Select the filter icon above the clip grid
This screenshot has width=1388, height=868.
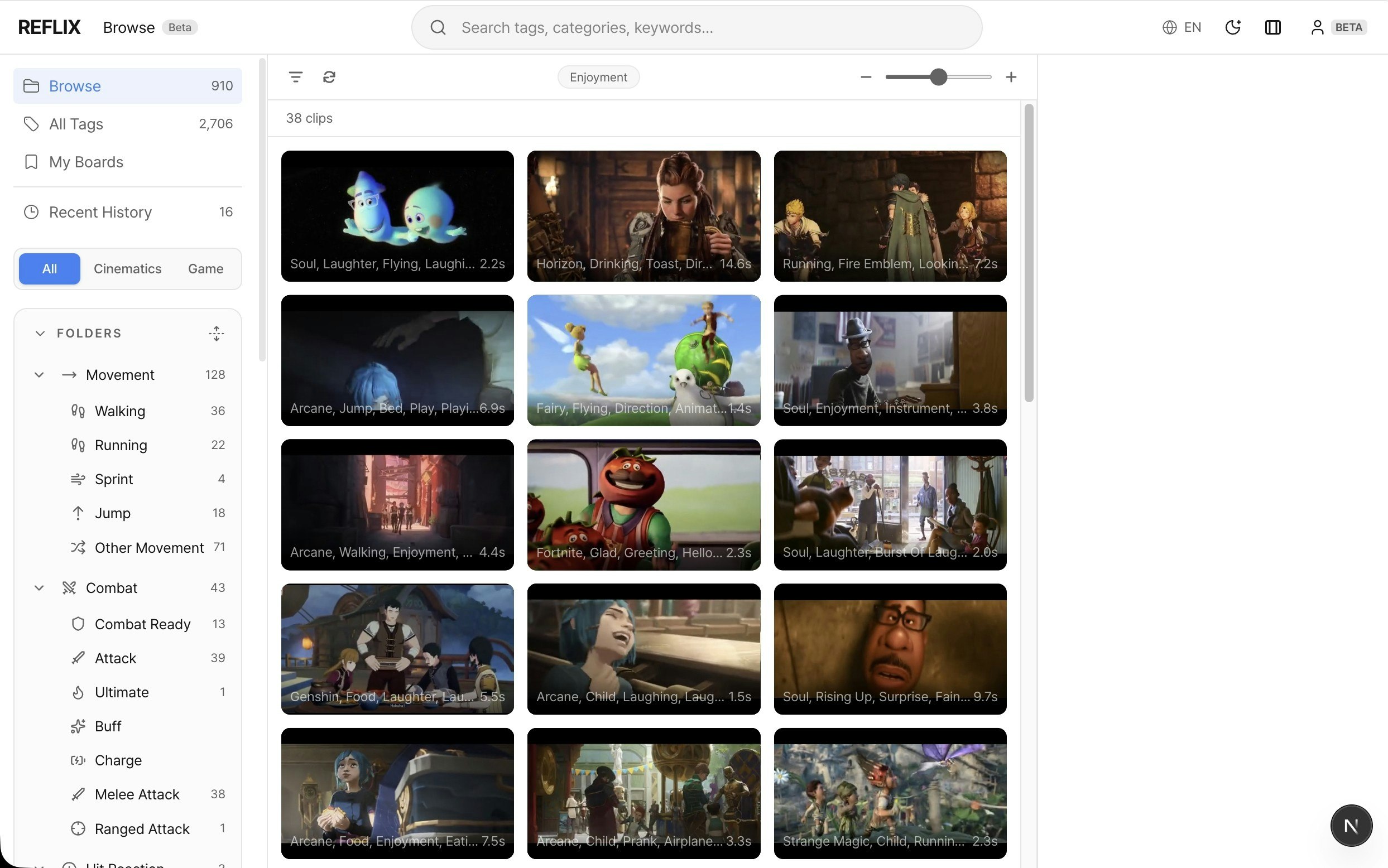point(295,76)
